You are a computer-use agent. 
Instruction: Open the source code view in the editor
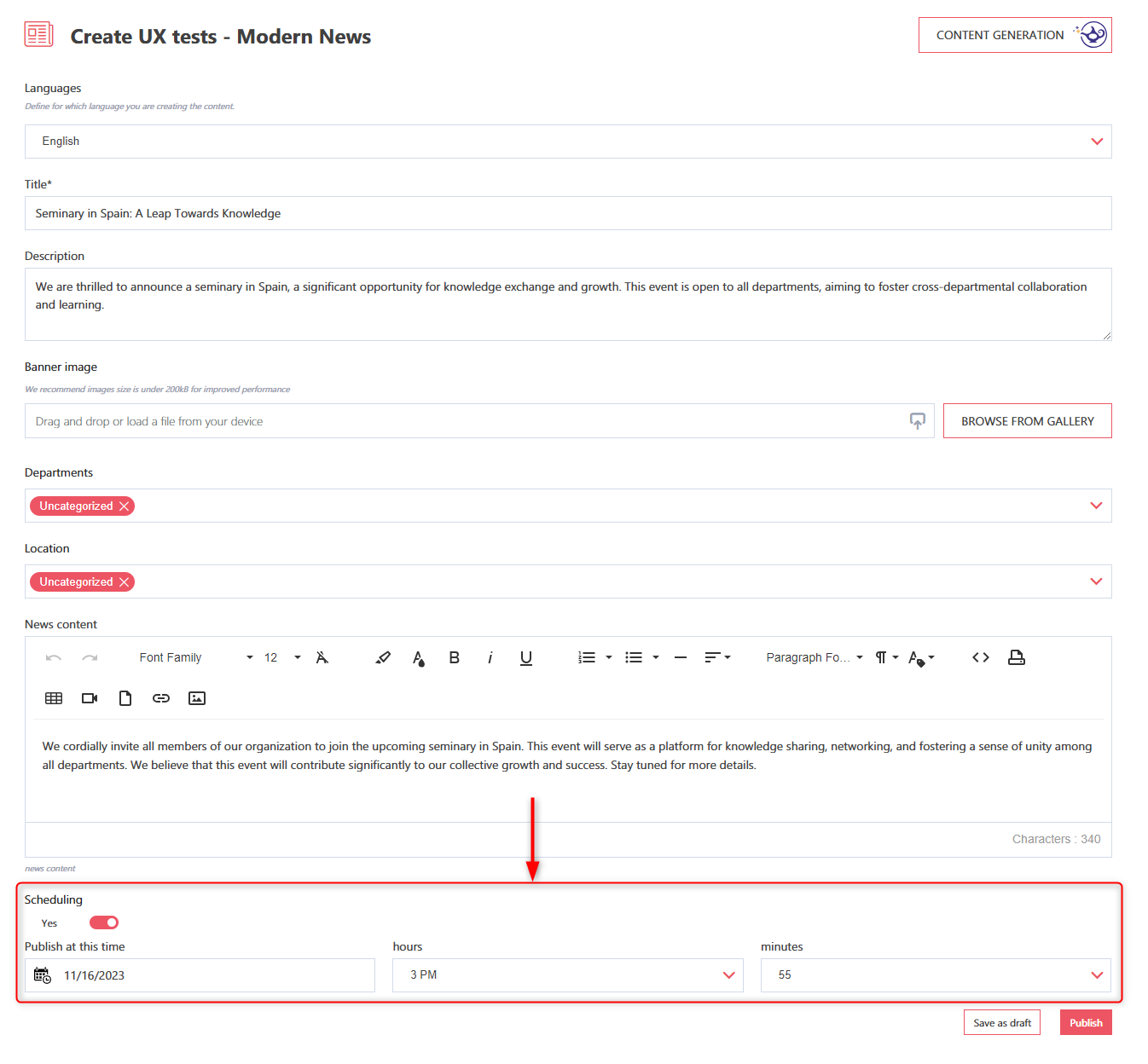[980, 656]
